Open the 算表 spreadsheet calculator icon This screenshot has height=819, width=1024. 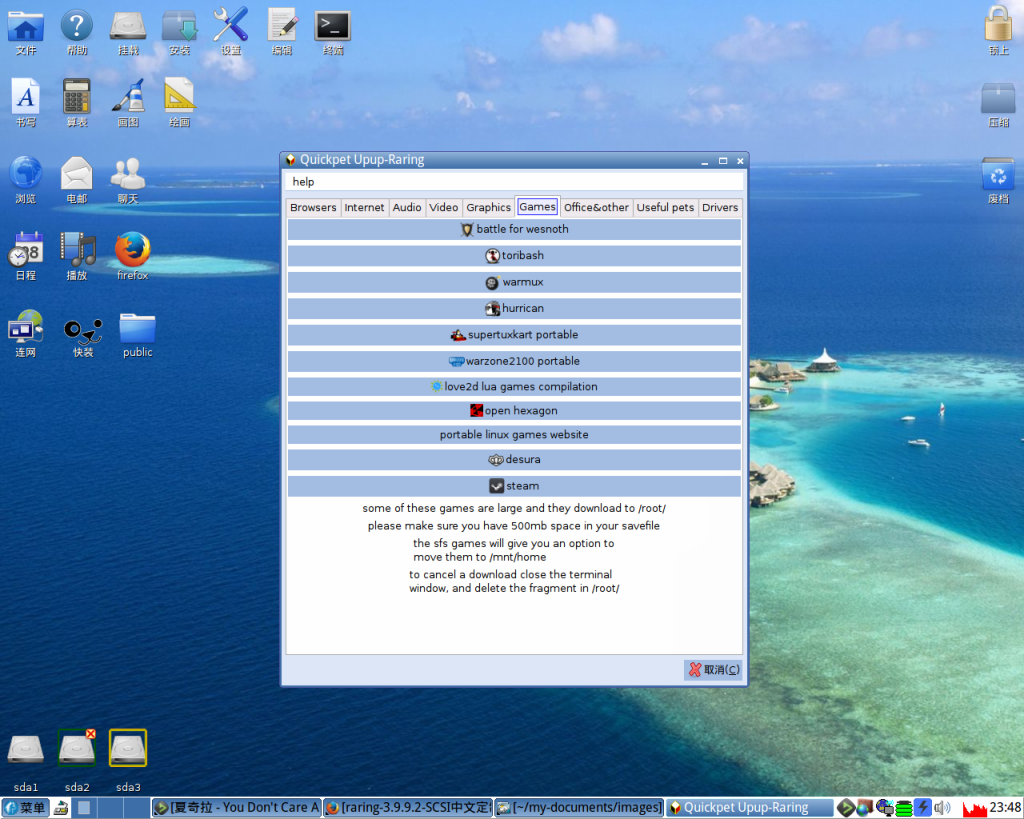(x=76, y=97)
